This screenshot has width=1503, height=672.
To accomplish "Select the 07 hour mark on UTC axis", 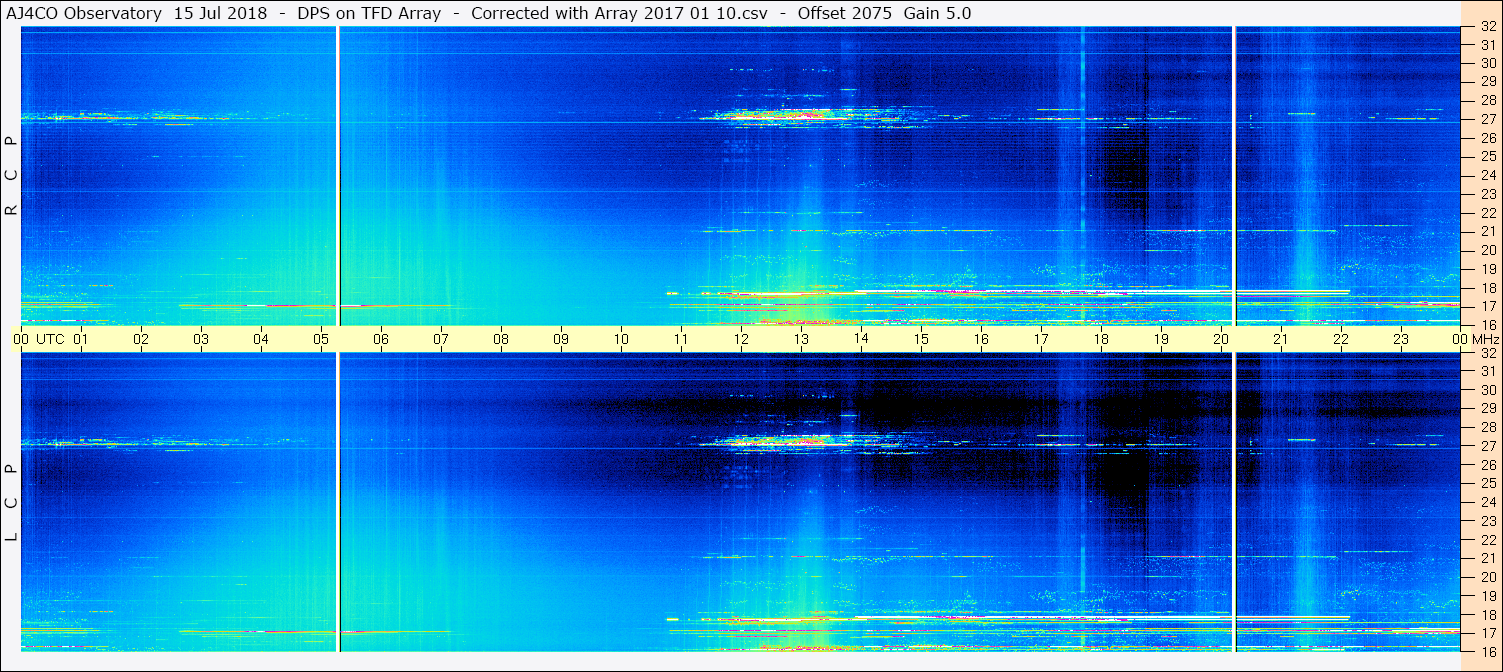I will tap(441, 339).
